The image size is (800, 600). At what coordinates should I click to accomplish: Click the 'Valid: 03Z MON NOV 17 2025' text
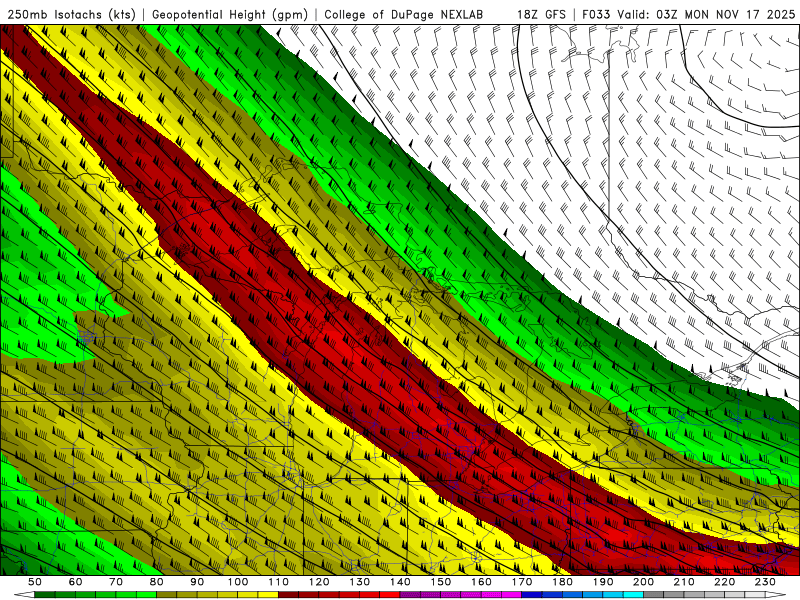point(706,15)
